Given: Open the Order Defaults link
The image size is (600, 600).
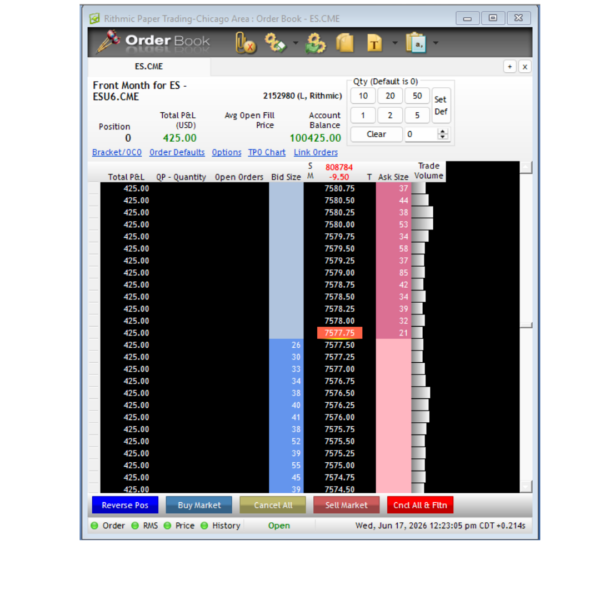Looking at the screenshot, I should point(177,152).
